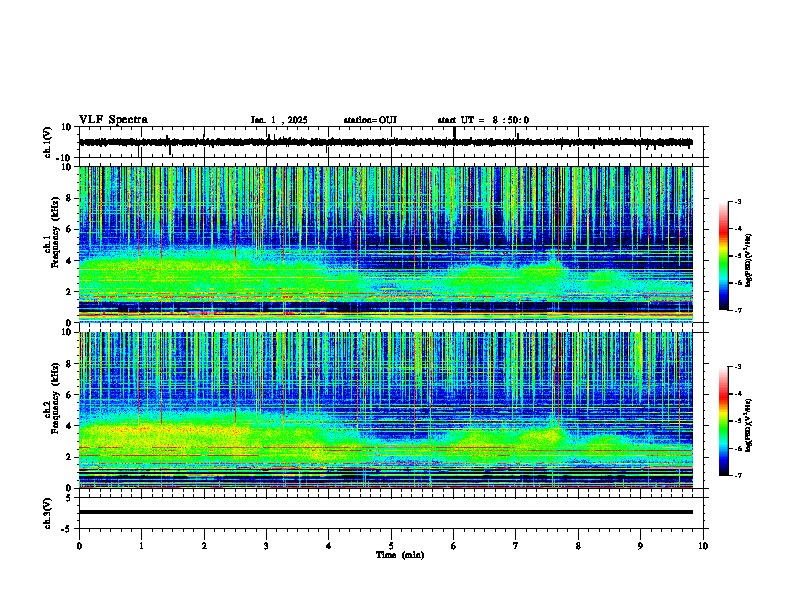Click the ch.2 spectrogram image panel
792x612 pixels.
coord(386,410)
